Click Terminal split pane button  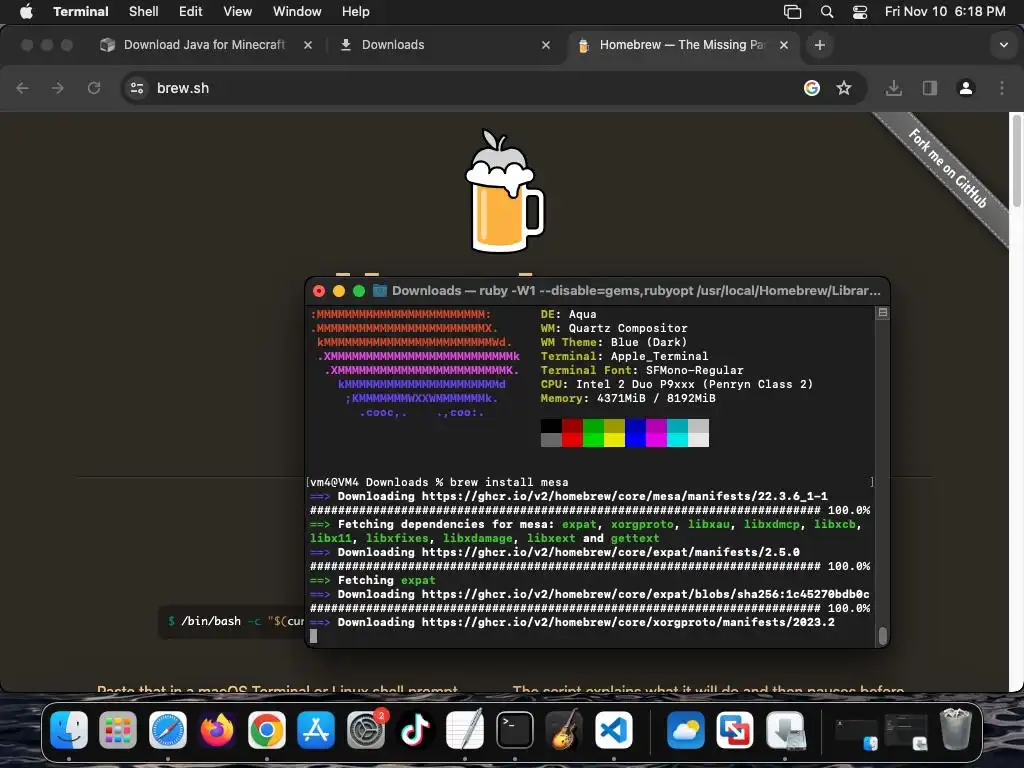tap(882, 313)
